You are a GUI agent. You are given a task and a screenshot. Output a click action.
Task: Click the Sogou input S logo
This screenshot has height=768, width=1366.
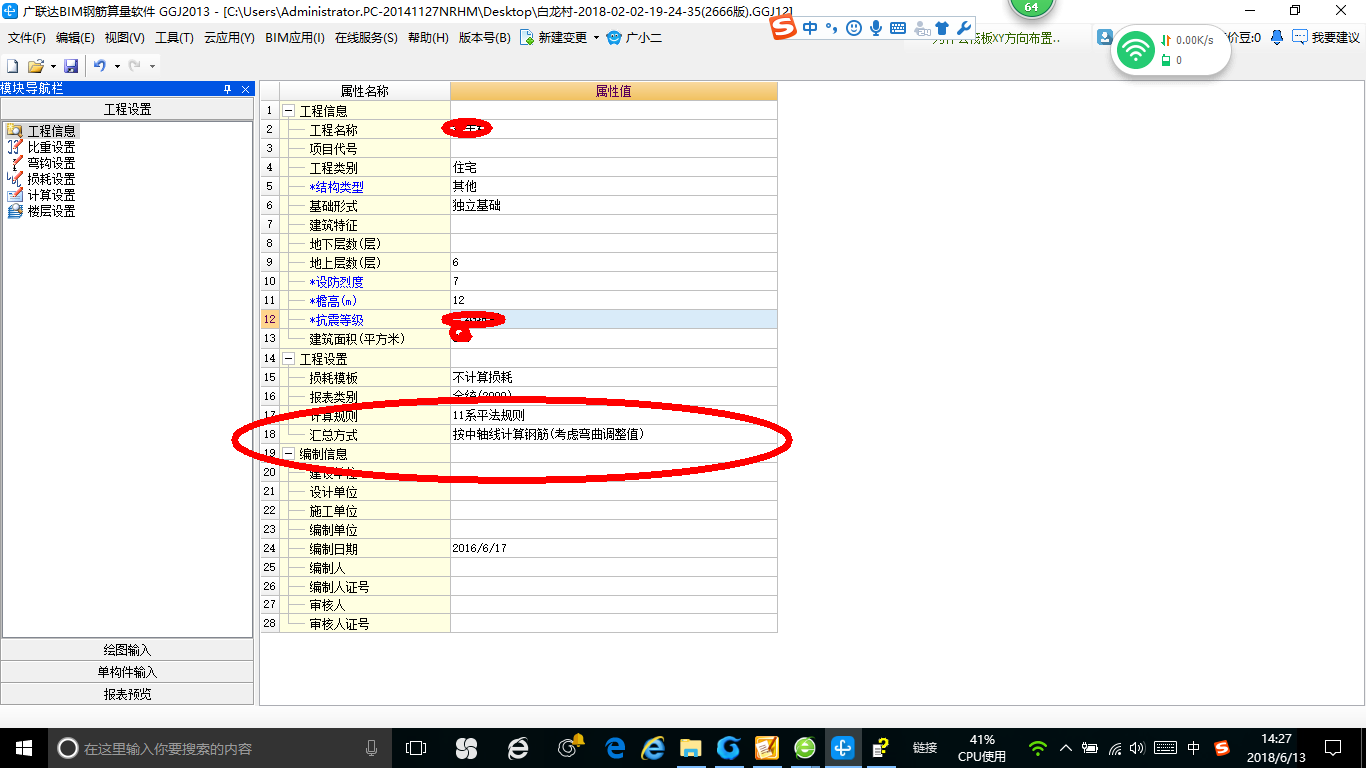(x=784, y=29)
